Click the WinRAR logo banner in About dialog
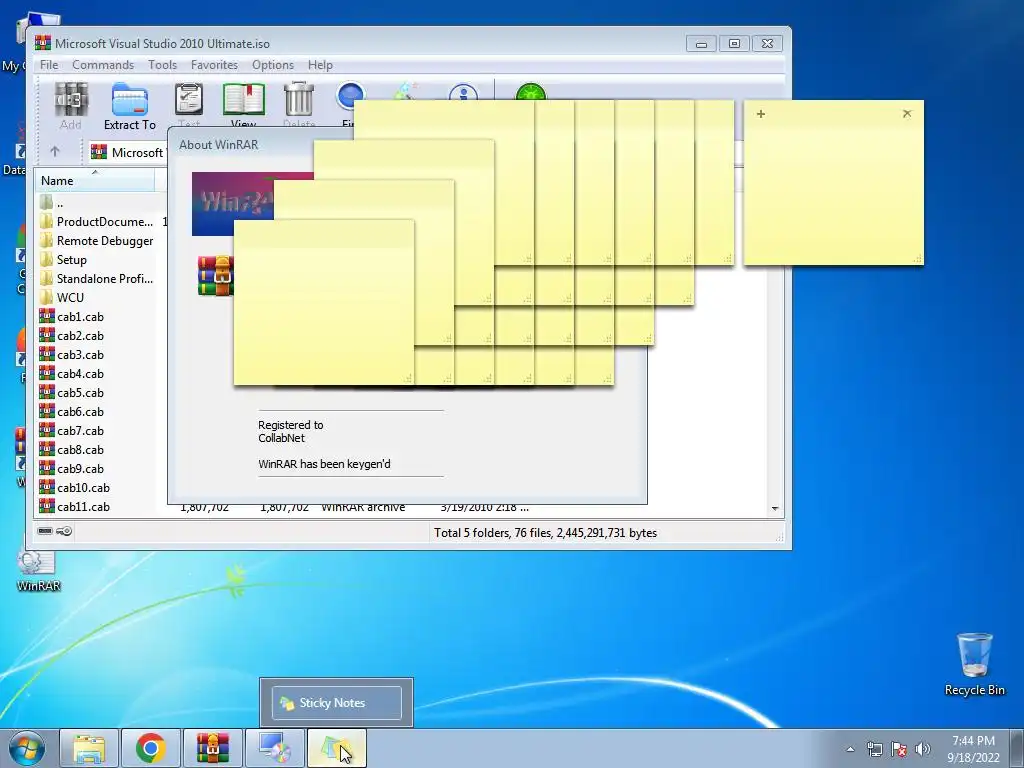Screen dimensions: 1024x768 [x=232, y=204]
